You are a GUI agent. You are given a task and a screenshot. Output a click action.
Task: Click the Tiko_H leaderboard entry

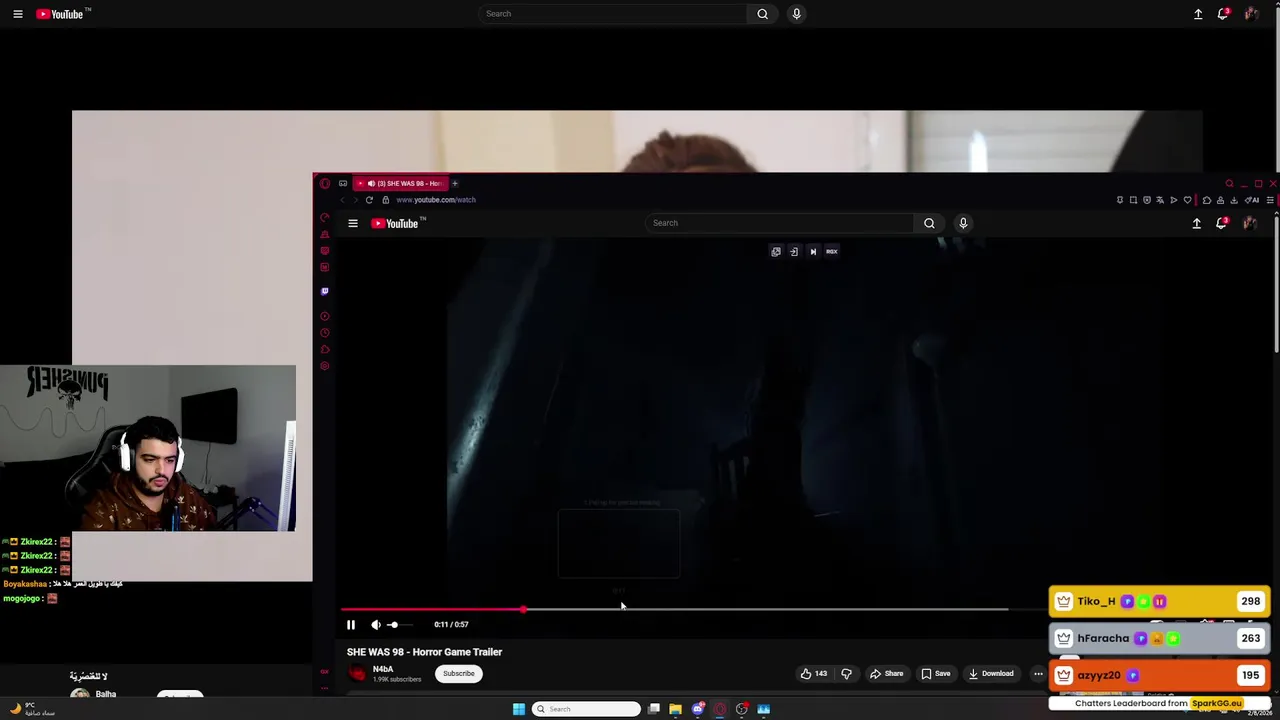[x=1159, y=602]
